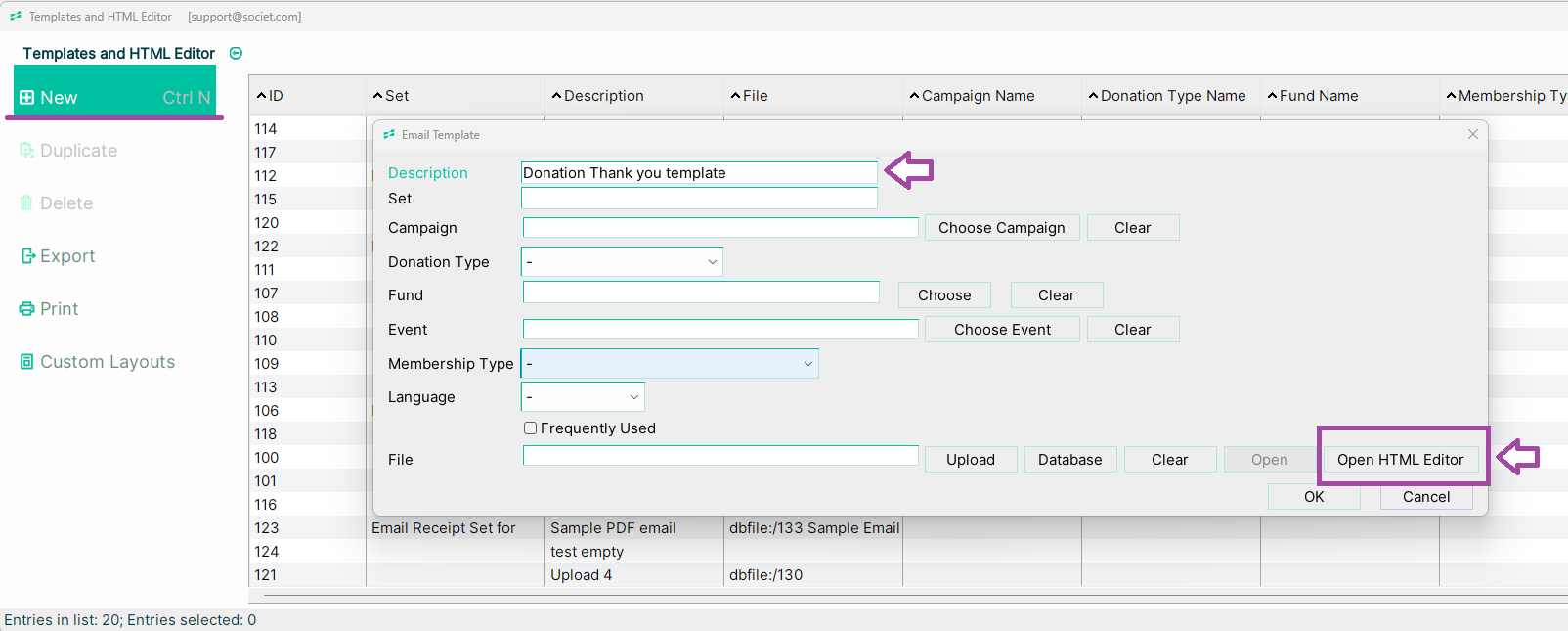Click the Email Template dialog logo icon
This screenshot has width=1568, height=631.
click(x=390, y=135)
